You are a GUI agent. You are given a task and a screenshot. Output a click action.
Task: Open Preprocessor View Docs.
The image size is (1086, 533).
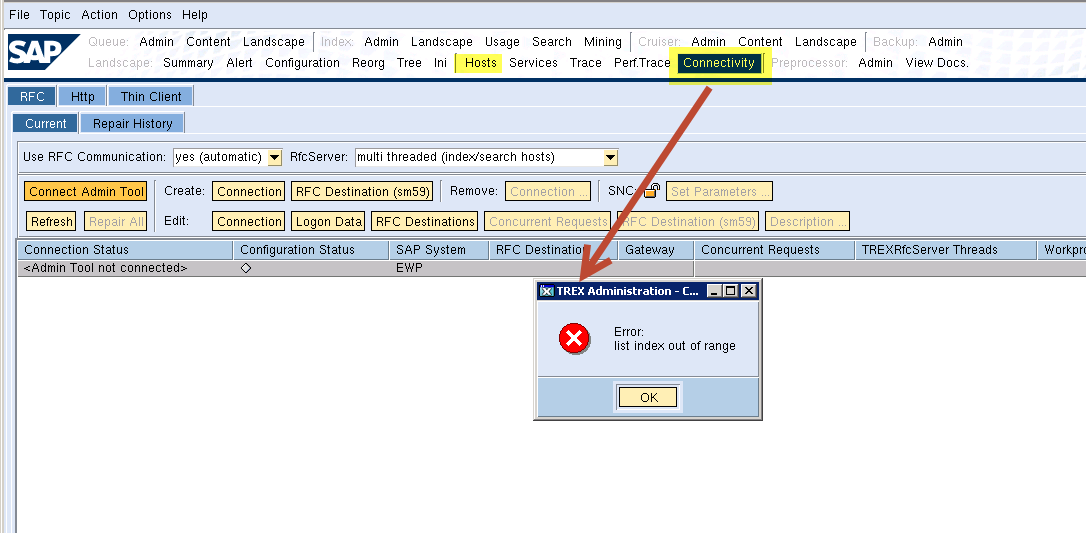(937, 63)
